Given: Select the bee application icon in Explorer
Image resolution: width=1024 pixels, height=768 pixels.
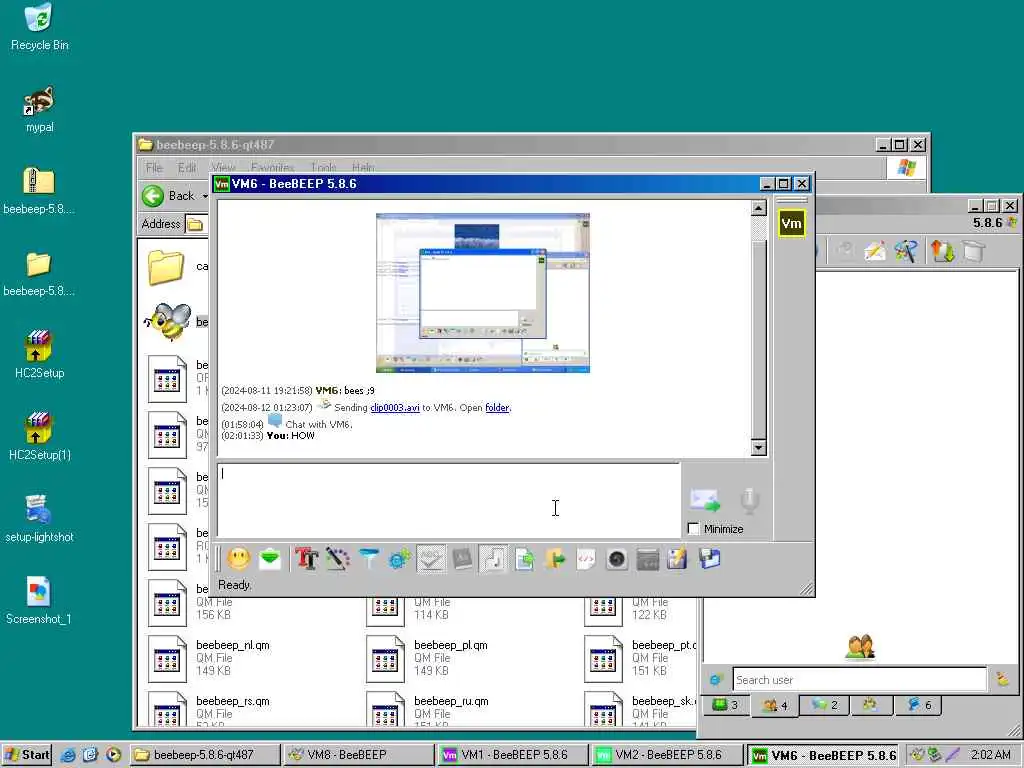Looking at the screenshot, I should tap(168, 321).
